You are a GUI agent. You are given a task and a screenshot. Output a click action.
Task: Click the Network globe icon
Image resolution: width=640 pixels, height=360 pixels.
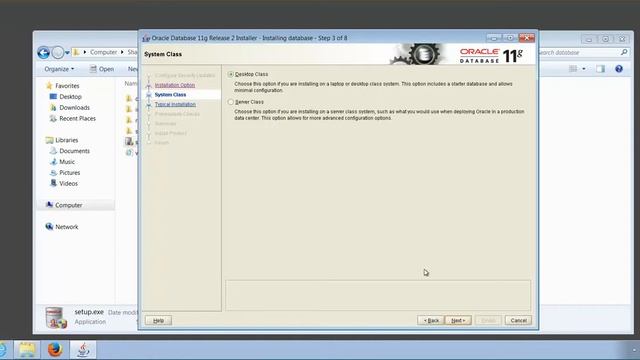tap(49, 227)
